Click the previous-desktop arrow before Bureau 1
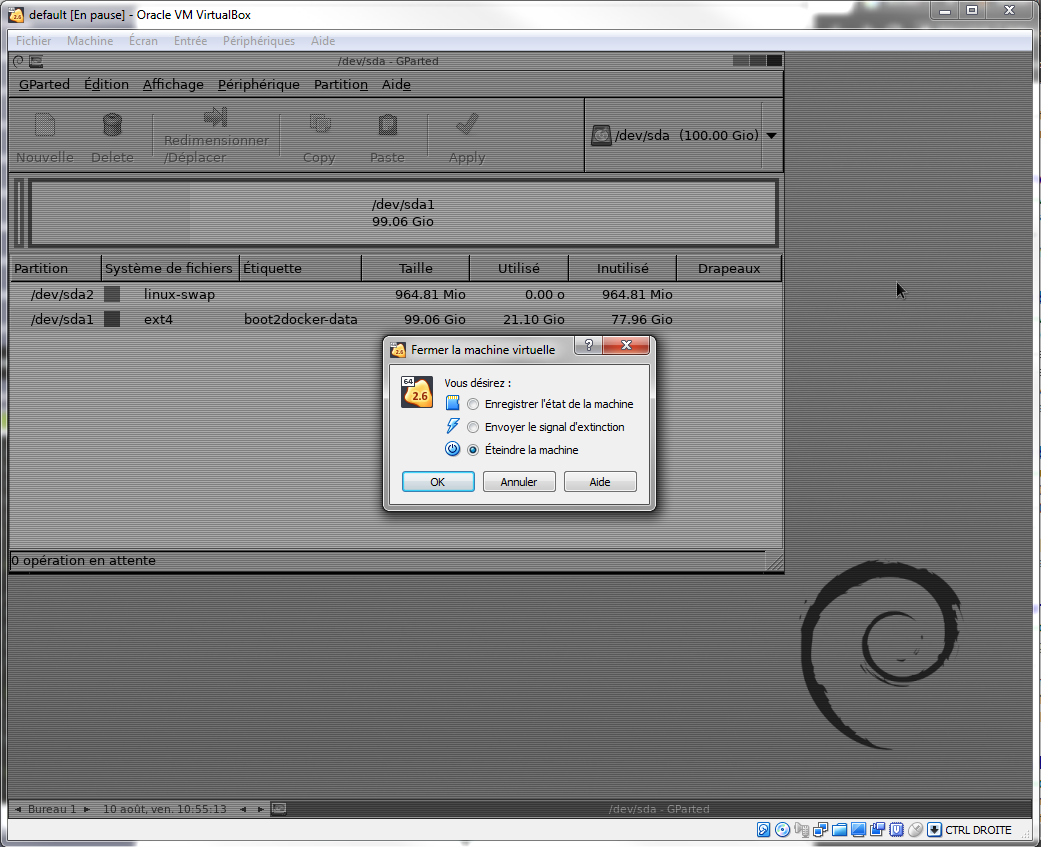1041x847 pixels. tap(18, 809)
